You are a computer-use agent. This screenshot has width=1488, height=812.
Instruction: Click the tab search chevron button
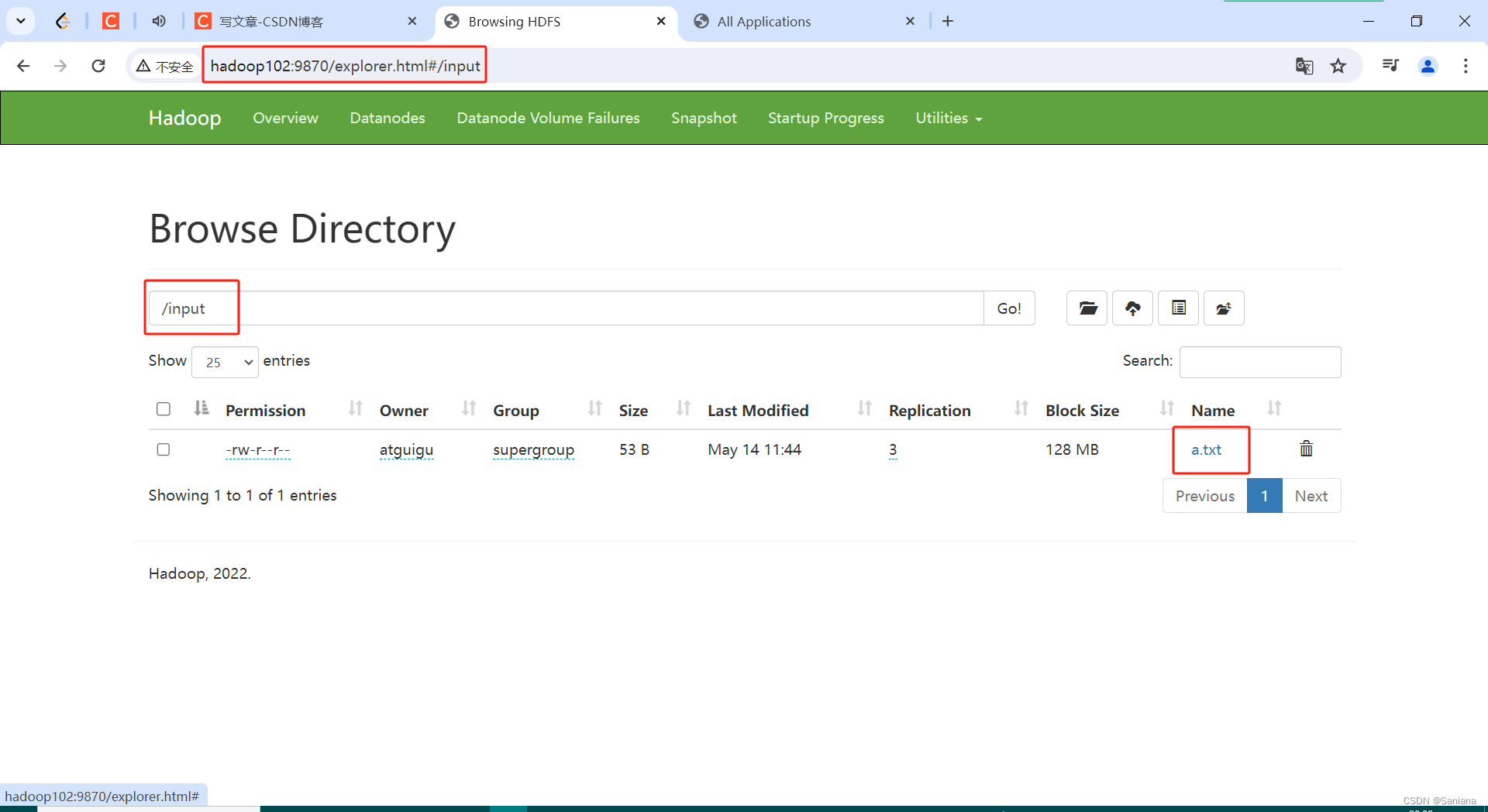pos(21,21)
